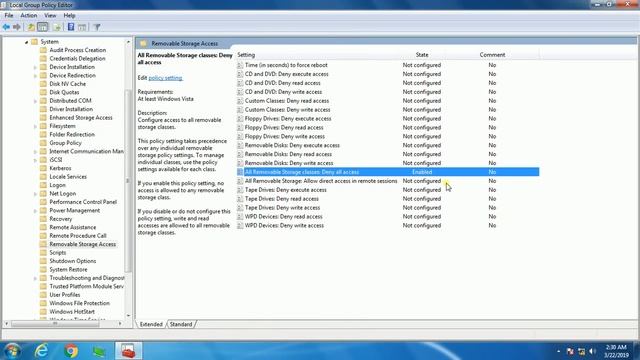Click the tree pane horizontal scrollbar thumb
The height and width of the screenshot is (360, 640).
[55, 324]
